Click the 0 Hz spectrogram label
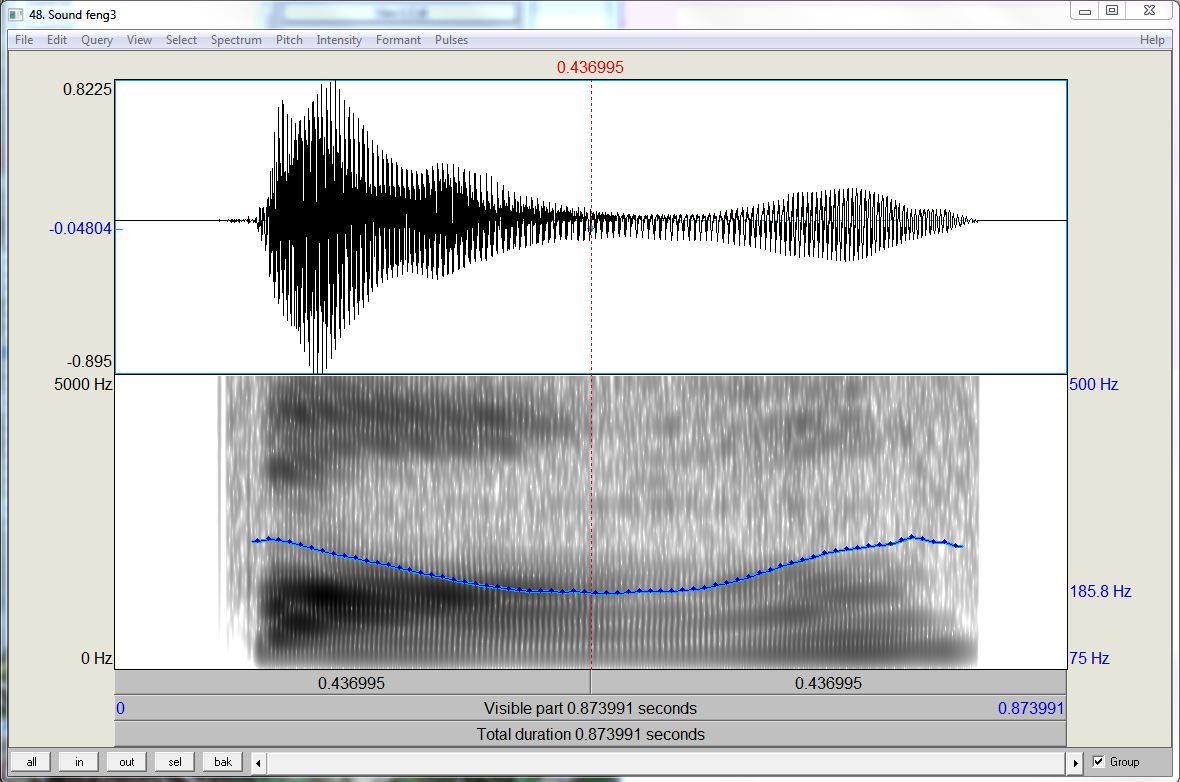This screenshot has width=1180, height=782. tap(96, 659)
